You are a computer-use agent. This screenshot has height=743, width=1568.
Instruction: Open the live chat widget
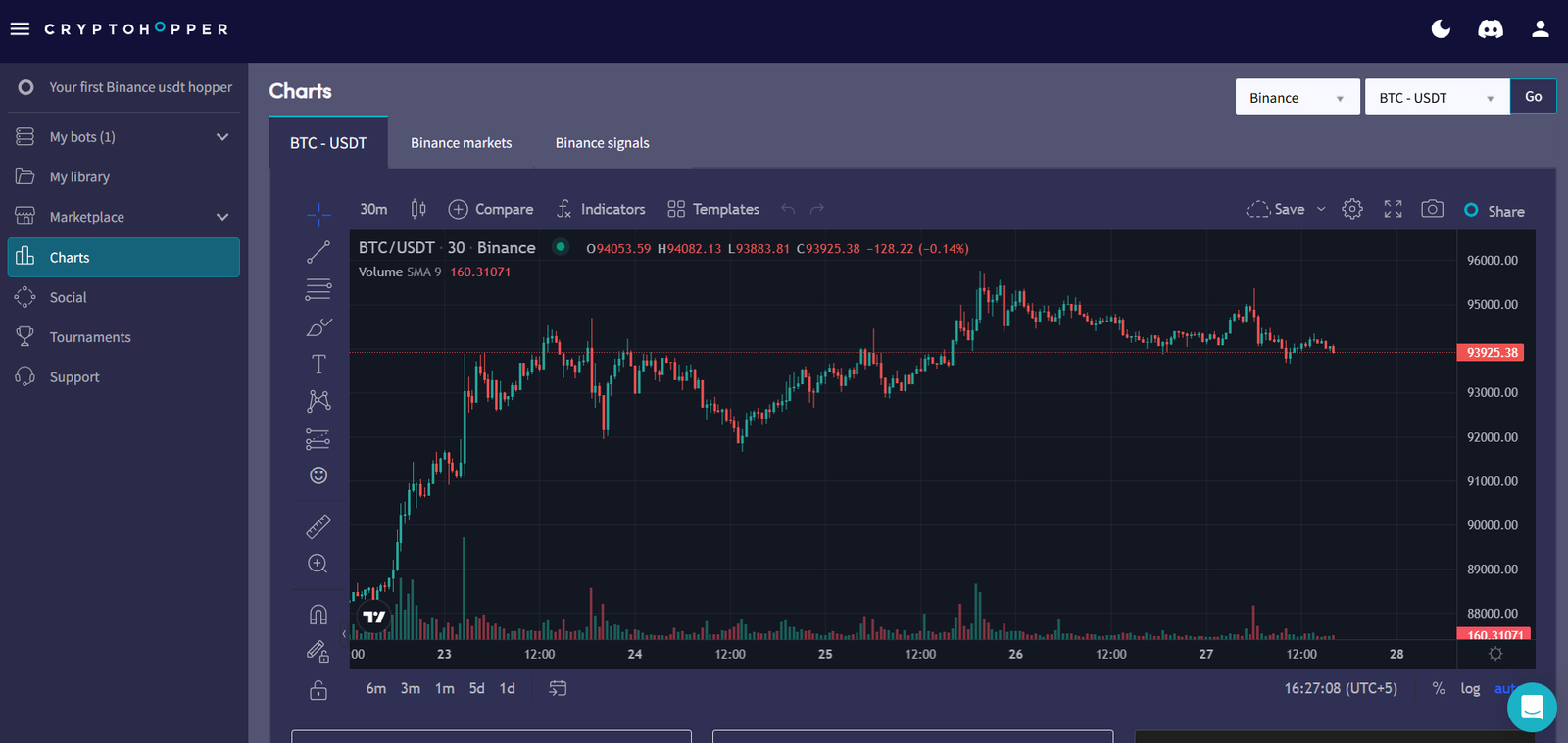point(1532,707)
